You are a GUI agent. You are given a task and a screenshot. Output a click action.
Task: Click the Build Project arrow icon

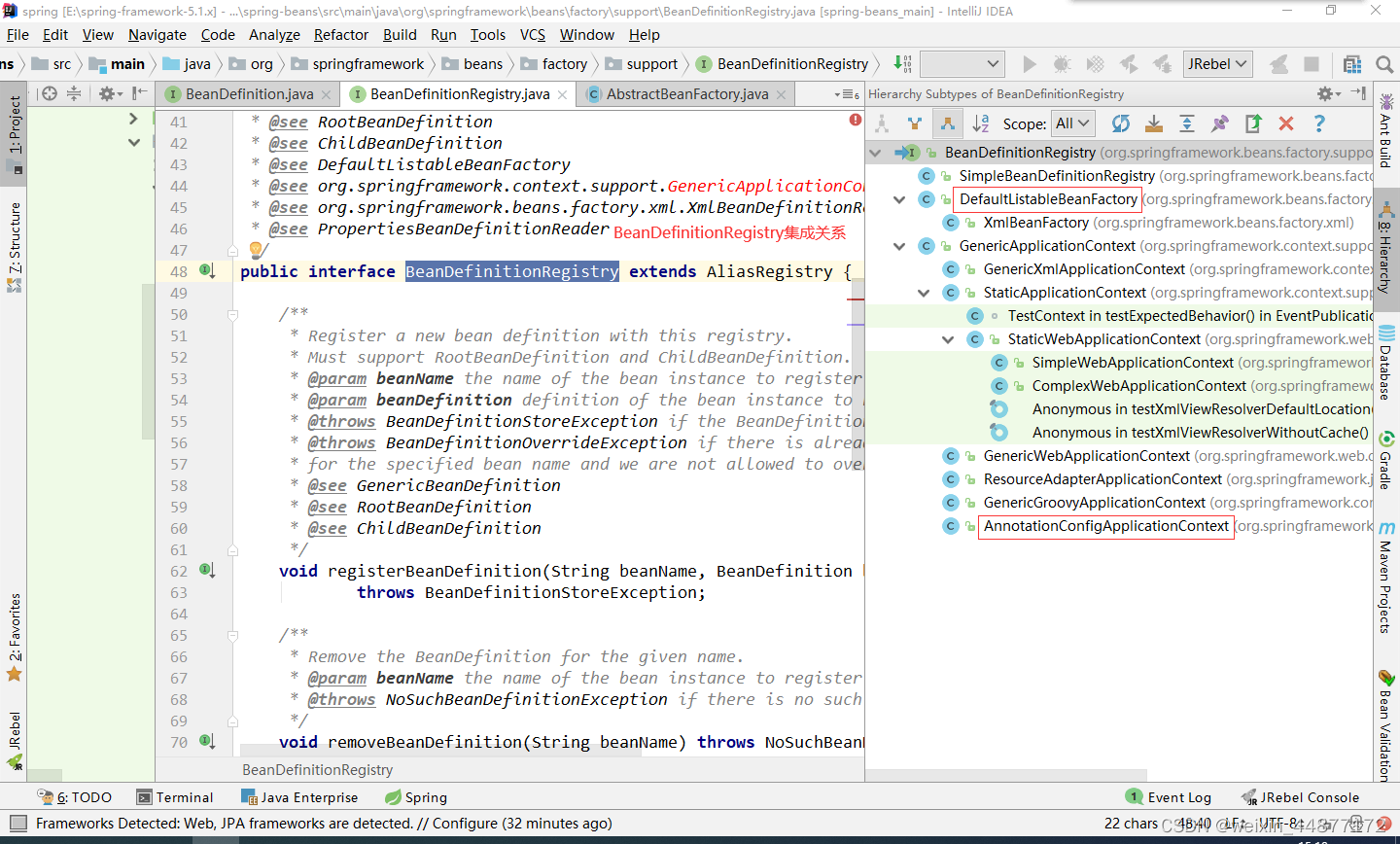902,64
